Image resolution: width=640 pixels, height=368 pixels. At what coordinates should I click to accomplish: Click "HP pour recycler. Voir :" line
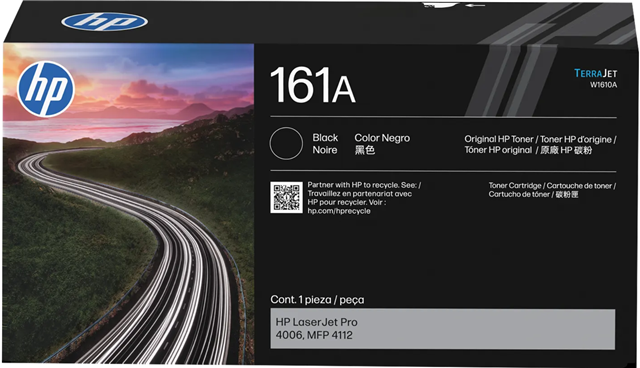pos(347,202)
